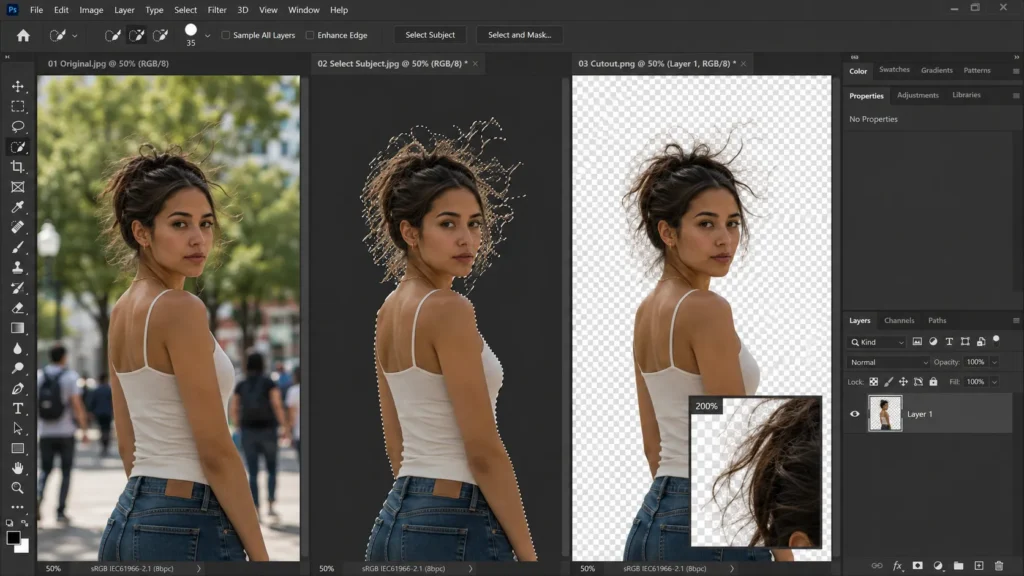Choose Add to Selection mode icon
The image size is (1024, 576).
136,35
